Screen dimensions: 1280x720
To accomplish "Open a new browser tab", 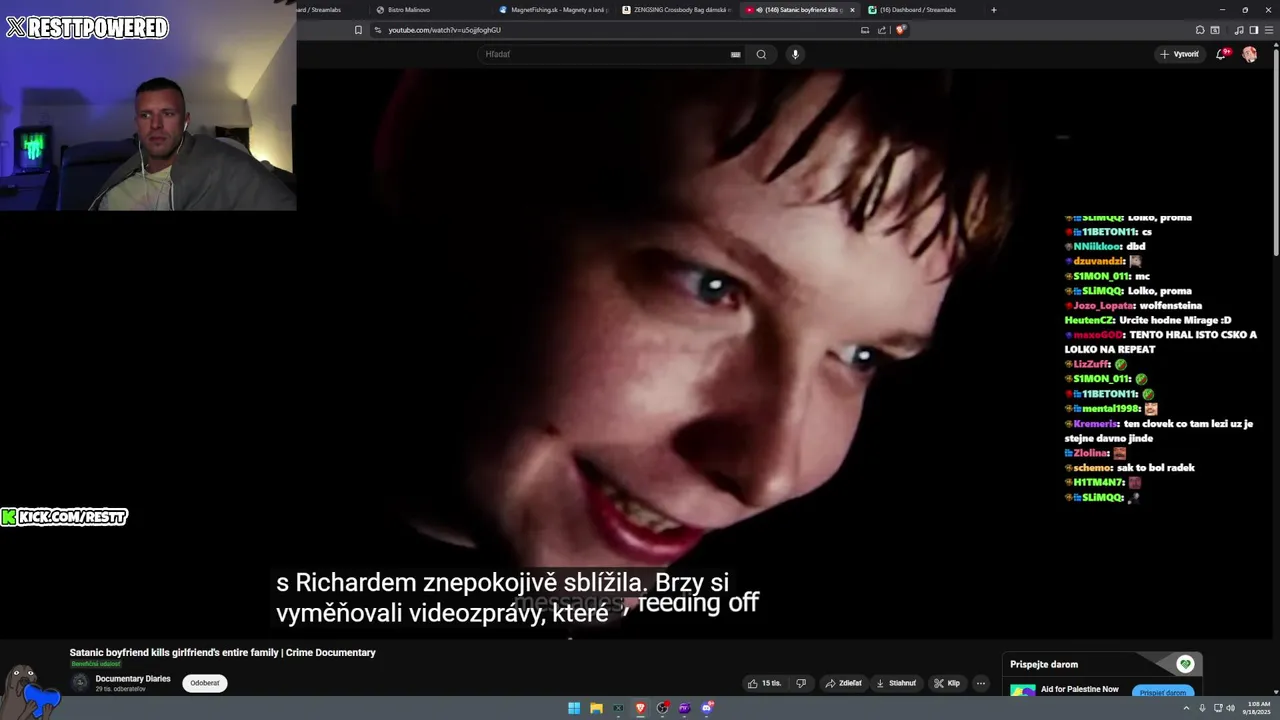I will [x=993, y=10].
